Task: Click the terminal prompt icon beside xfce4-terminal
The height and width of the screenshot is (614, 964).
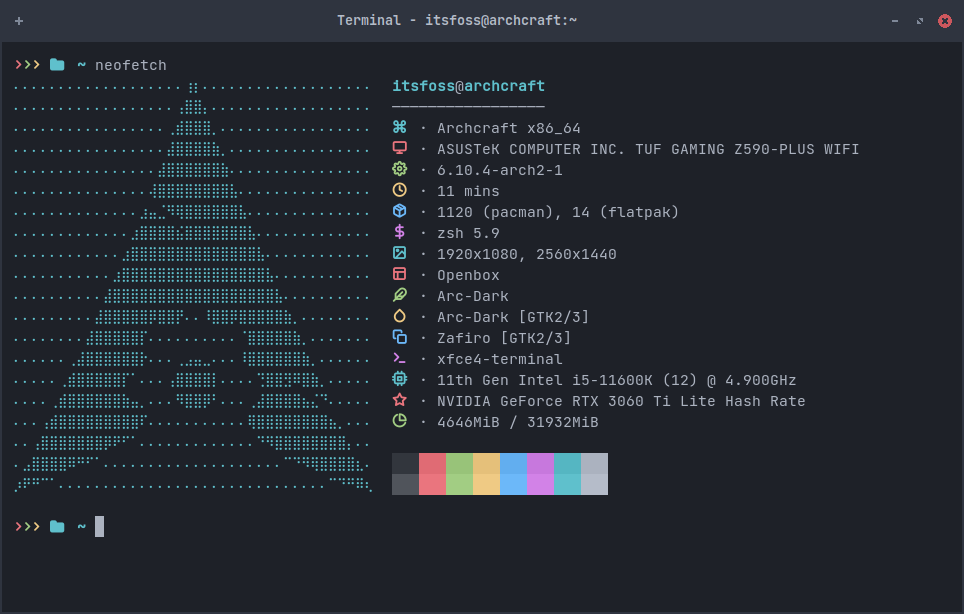Action: (x=400, y=358)
